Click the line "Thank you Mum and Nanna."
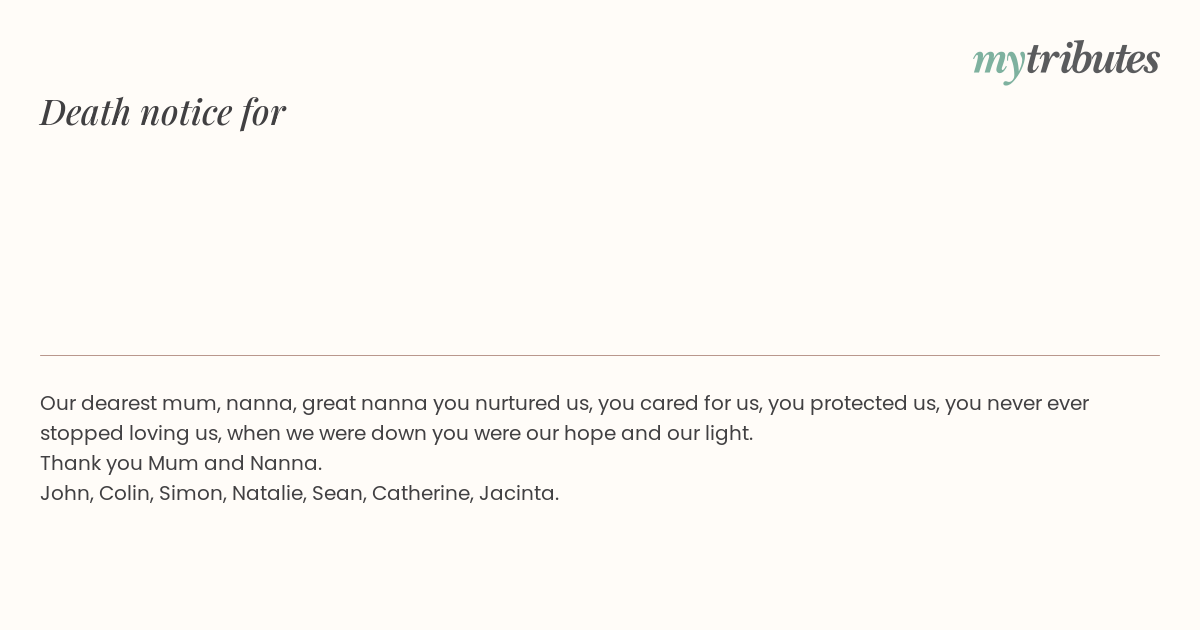 181,463
